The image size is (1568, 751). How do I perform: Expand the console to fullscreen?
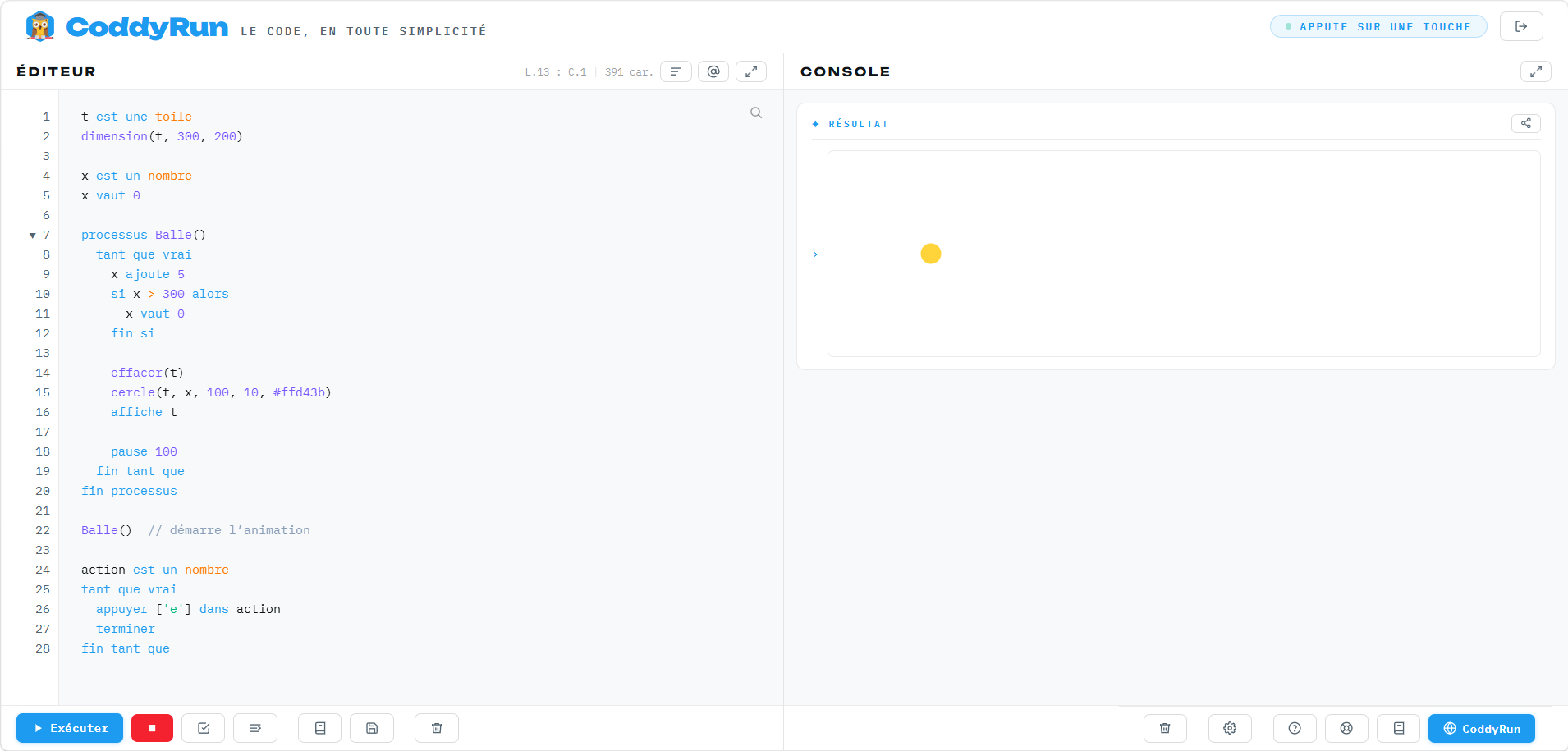pos(1536,71)
